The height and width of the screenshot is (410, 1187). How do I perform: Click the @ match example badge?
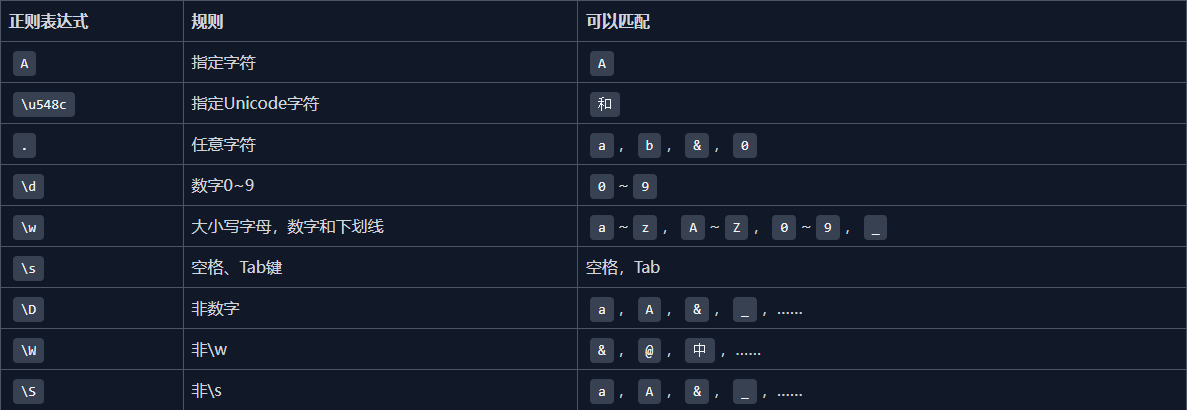pyautogui.click(x=648, y=350)
